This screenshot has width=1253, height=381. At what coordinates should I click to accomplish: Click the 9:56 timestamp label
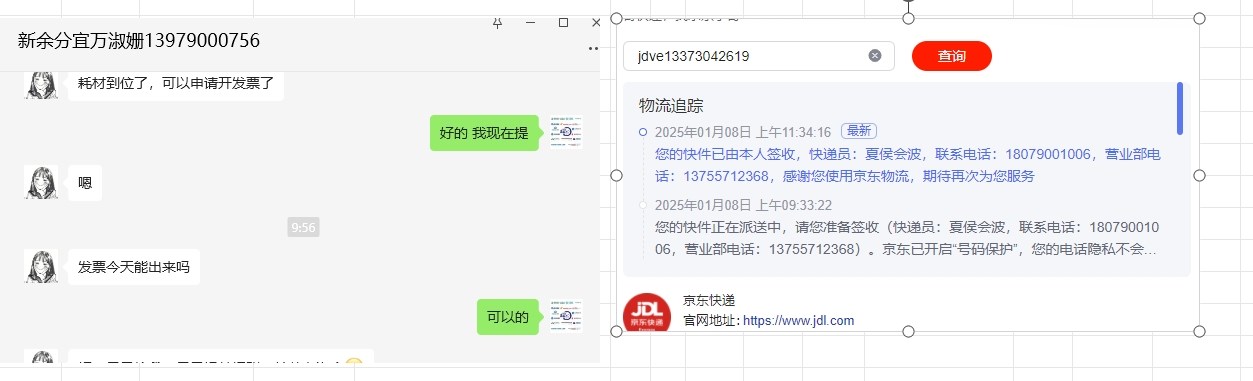pos(303,228)
